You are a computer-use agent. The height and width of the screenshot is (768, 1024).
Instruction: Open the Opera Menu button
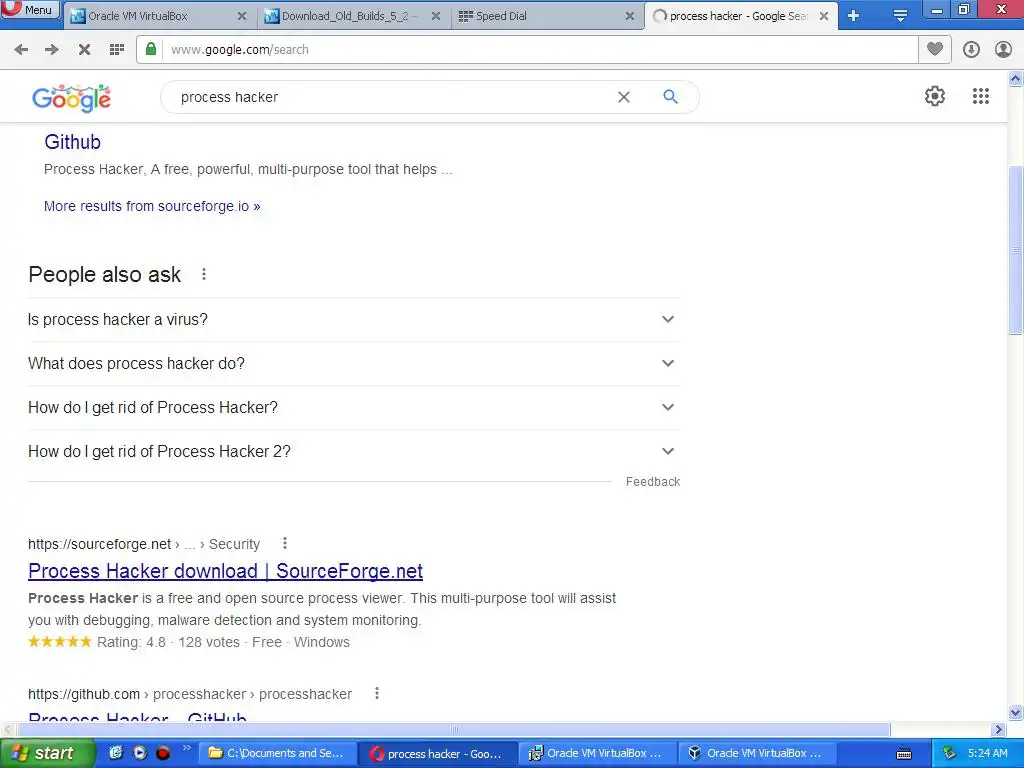[x=29, y=9]
